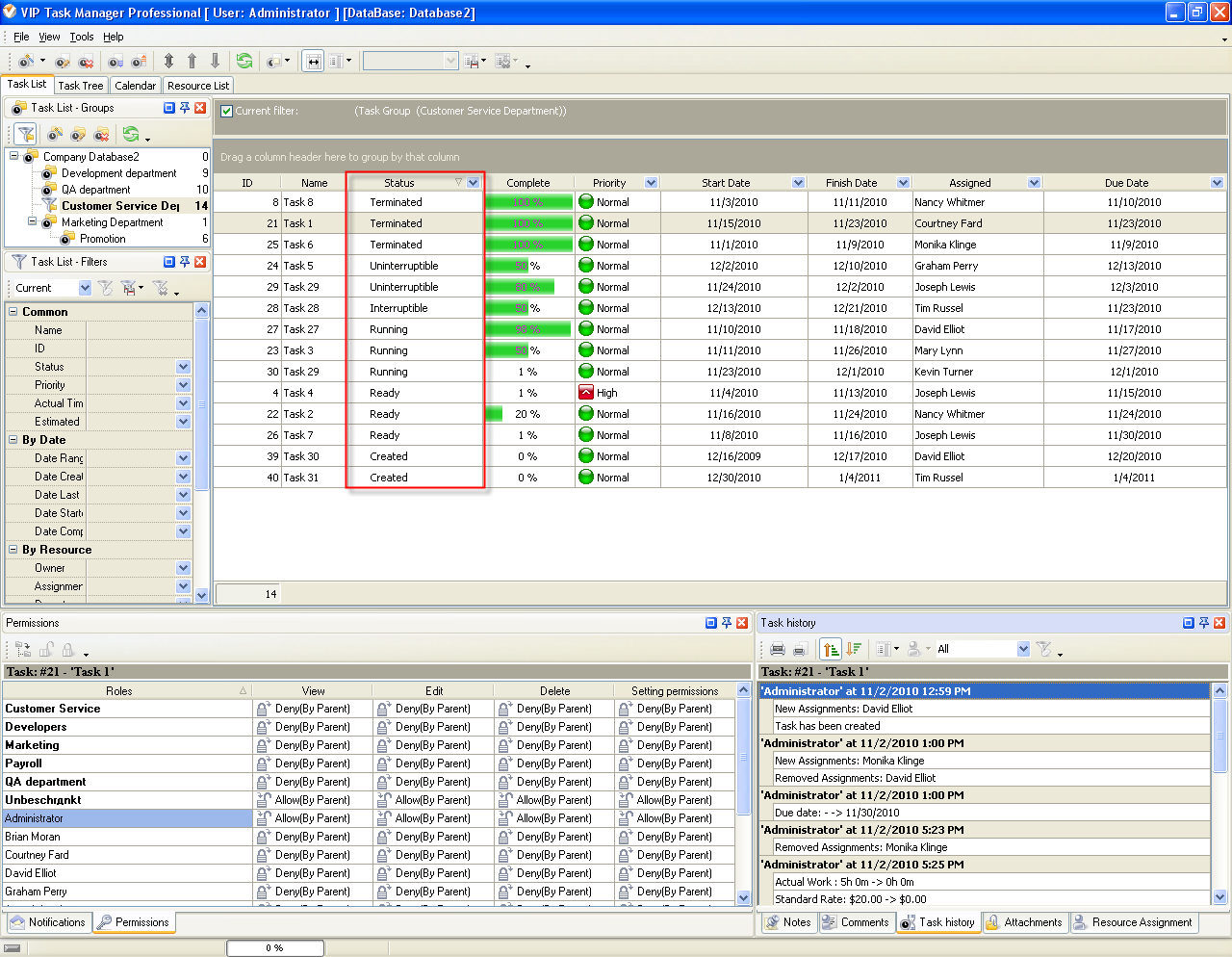Collapse the By Date filter group
This screenshot has height=957, width=1232.
[13, 440]
